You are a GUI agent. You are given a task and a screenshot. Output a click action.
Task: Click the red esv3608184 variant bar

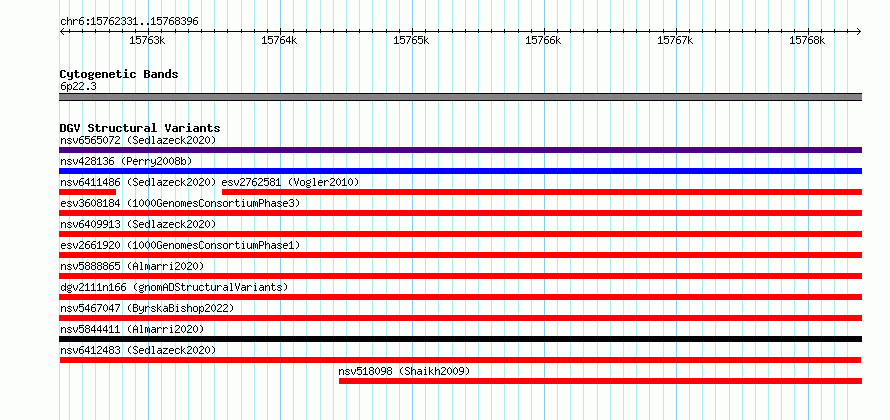pos(460,213)
